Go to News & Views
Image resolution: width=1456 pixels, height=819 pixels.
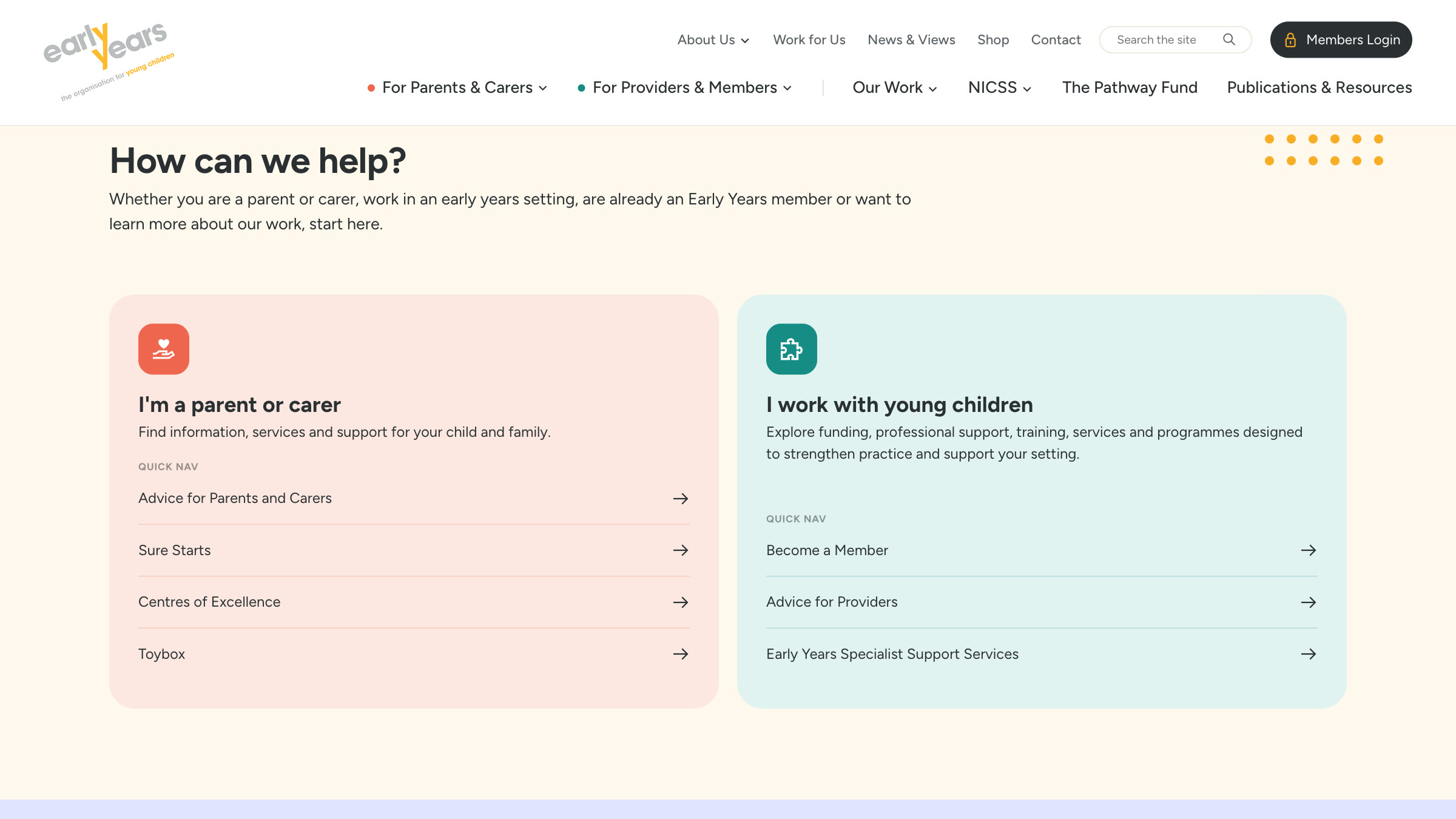[x=911, y=40]
